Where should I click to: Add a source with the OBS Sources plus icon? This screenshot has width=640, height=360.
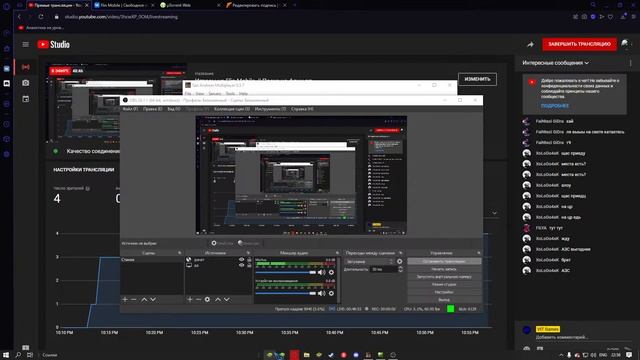tap(190, 300)
